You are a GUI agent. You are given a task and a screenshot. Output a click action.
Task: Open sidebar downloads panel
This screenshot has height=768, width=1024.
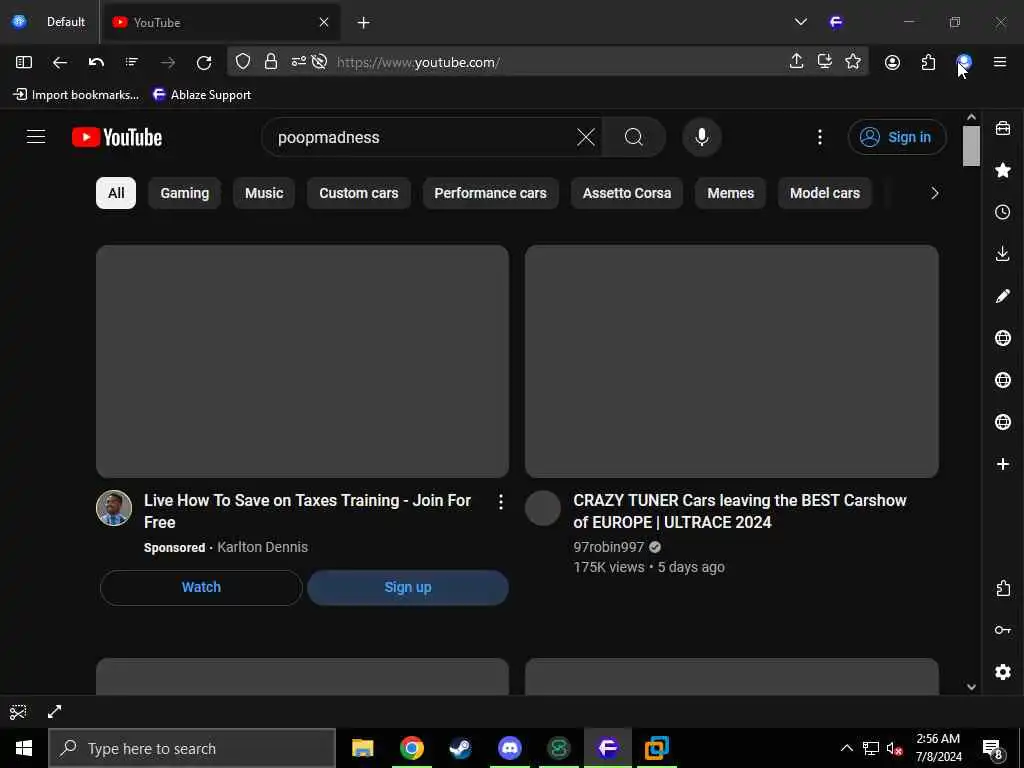tap(1003, 254)
